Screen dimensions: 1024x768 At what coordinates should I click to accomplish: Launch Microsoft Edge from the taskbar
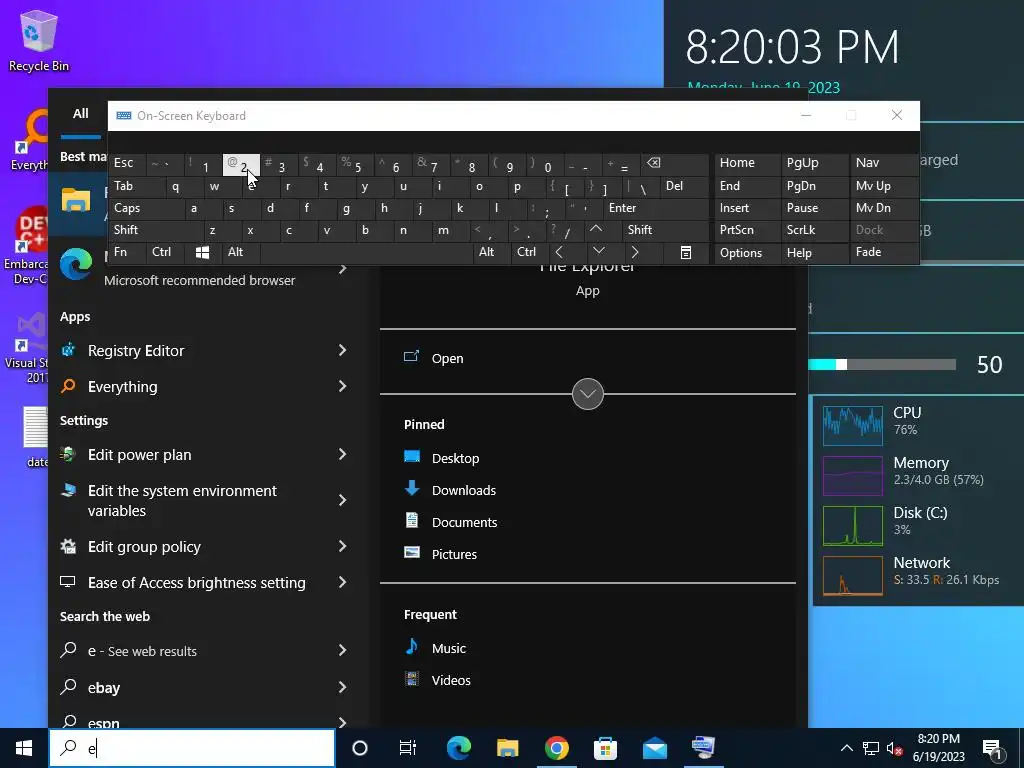458,748
